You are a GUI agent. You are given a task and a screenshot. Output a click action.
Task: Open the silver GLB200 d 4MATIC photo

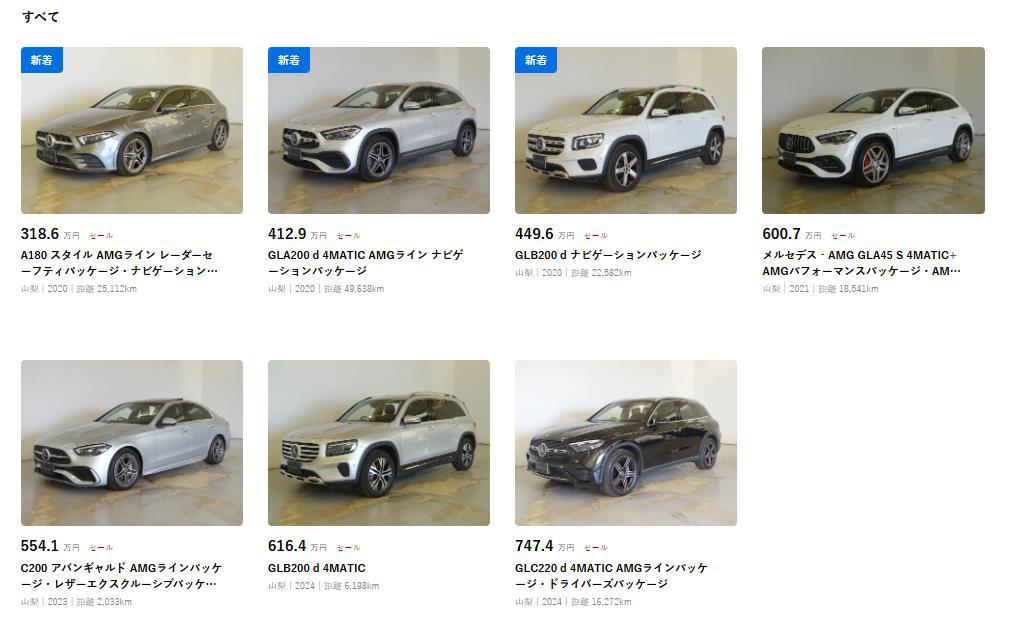click(379, 443)
